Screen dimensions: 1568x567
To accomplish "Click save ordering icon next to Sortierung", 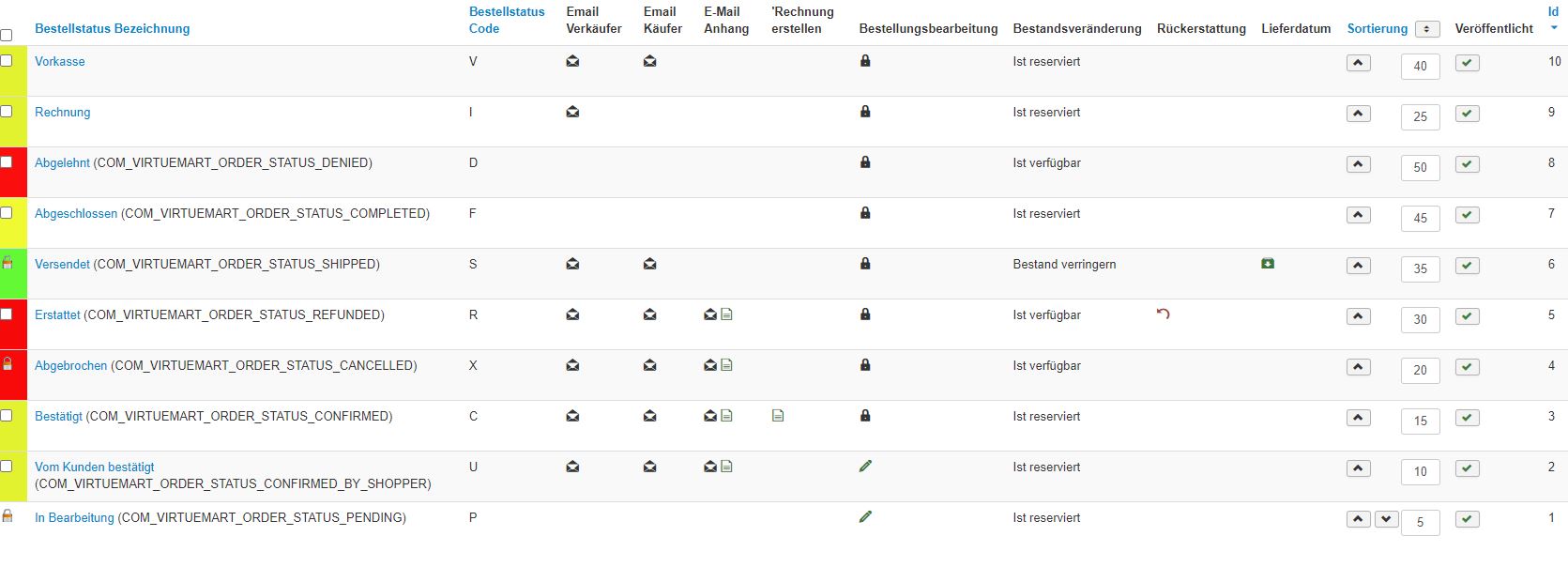I will (1426, 29).
